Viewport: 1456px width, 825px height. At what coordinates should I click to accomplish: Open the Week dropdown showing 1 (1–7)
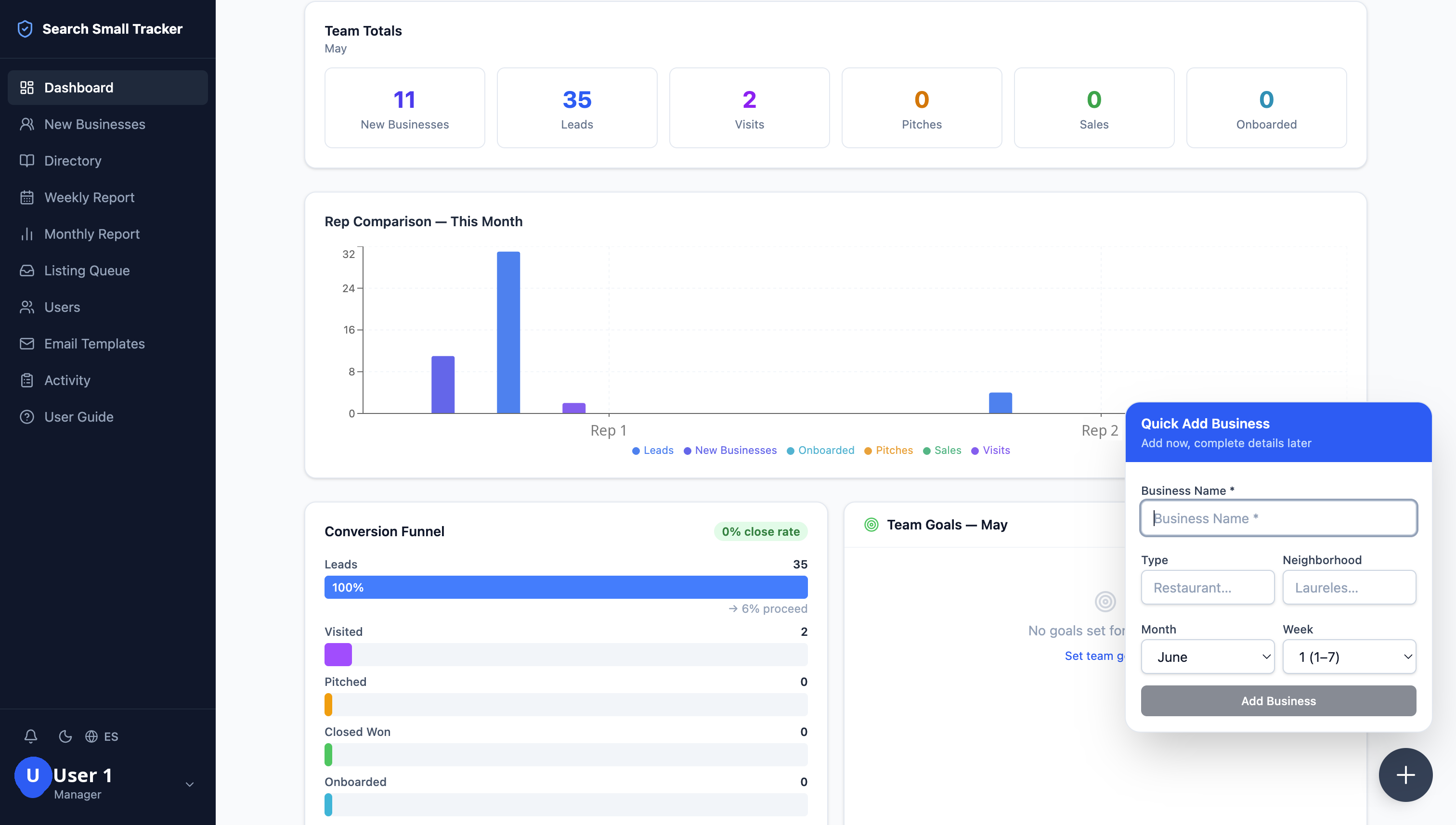1349,657
